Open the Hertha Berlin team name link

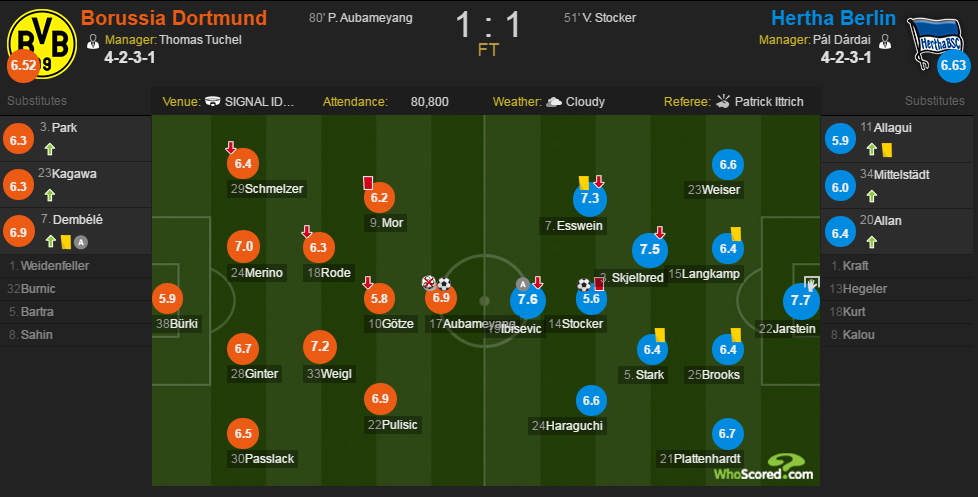pyautogui.click(x=833, y=18)
